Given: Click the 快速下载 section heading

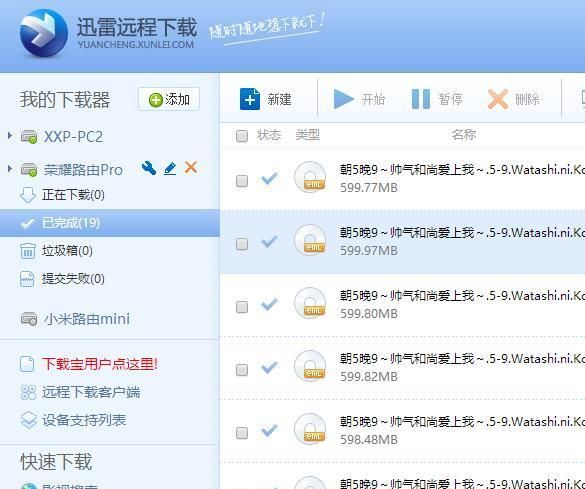Looking at the screenshot, I should coord(56,462).
